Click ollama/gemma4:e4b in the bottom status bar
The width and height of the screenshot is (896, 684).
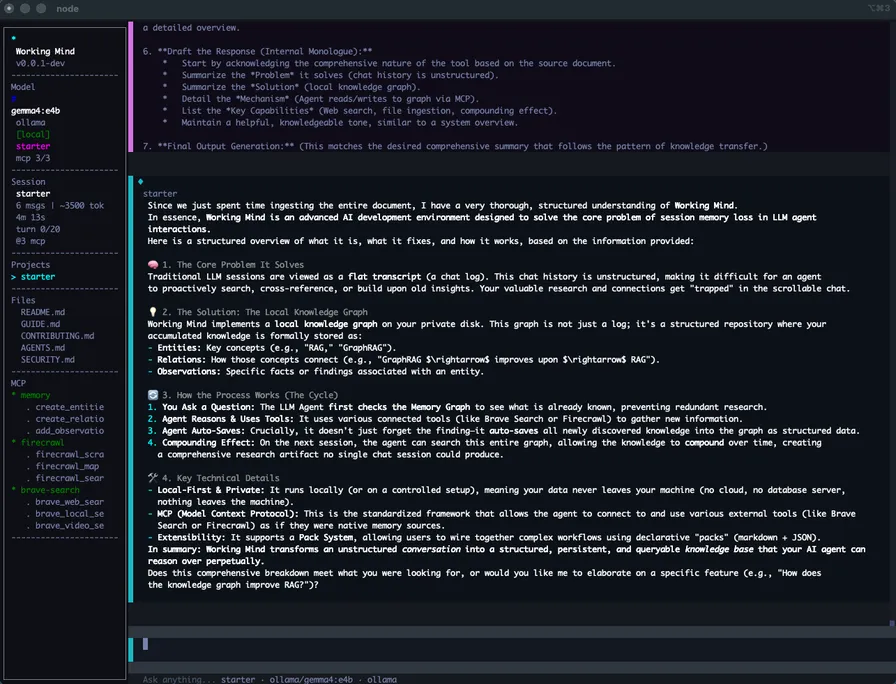311,679
